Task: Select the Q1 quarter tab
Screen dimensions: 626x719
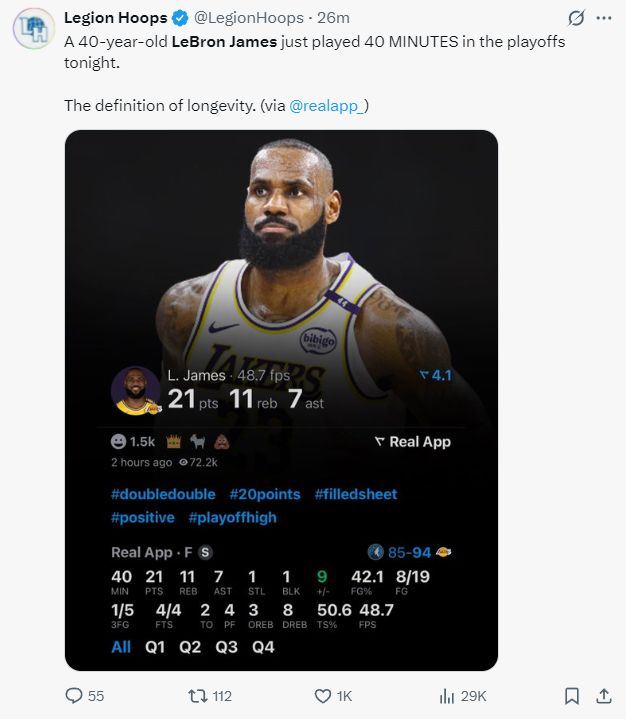Action: click(155, 647)
